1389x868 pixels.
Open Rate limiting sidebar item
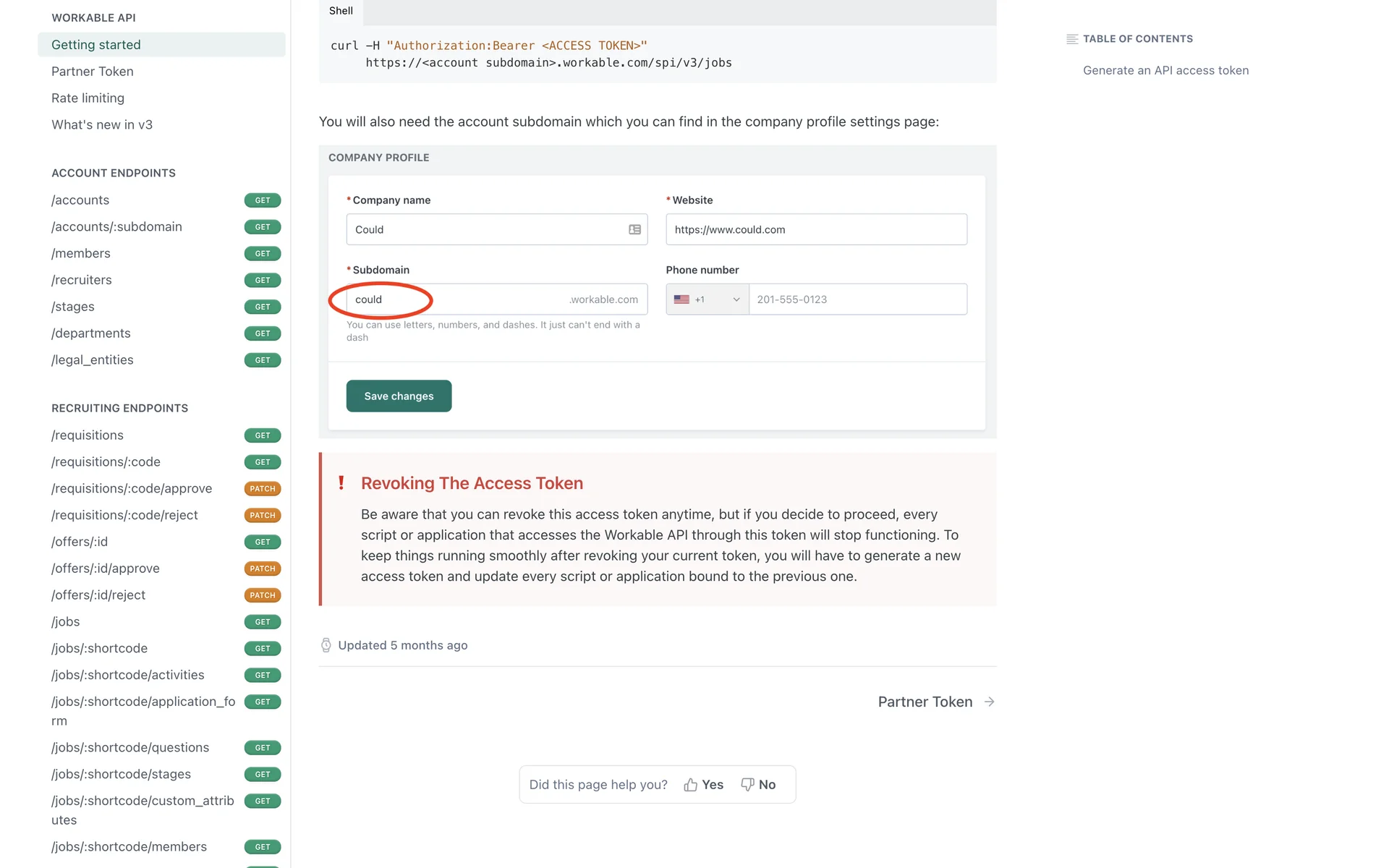pyautogui.click(x=88, y=98)
